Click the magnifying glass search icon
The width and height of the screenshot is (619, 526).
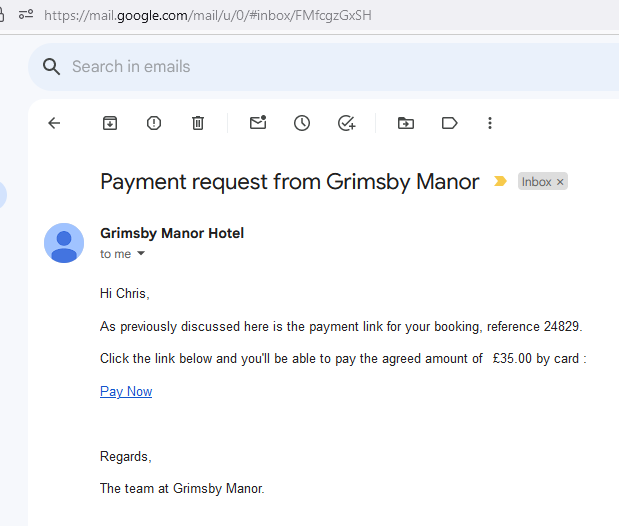coord(51,67)
